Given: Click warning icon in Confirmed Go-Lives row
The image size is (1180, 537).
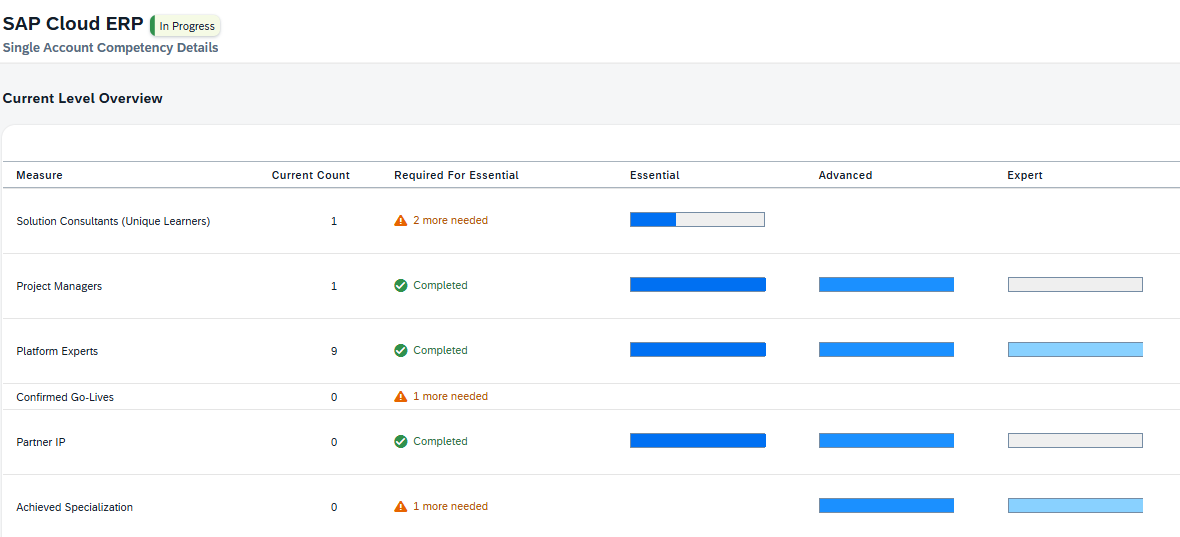Looking at the screenshot, I should 401,397.
